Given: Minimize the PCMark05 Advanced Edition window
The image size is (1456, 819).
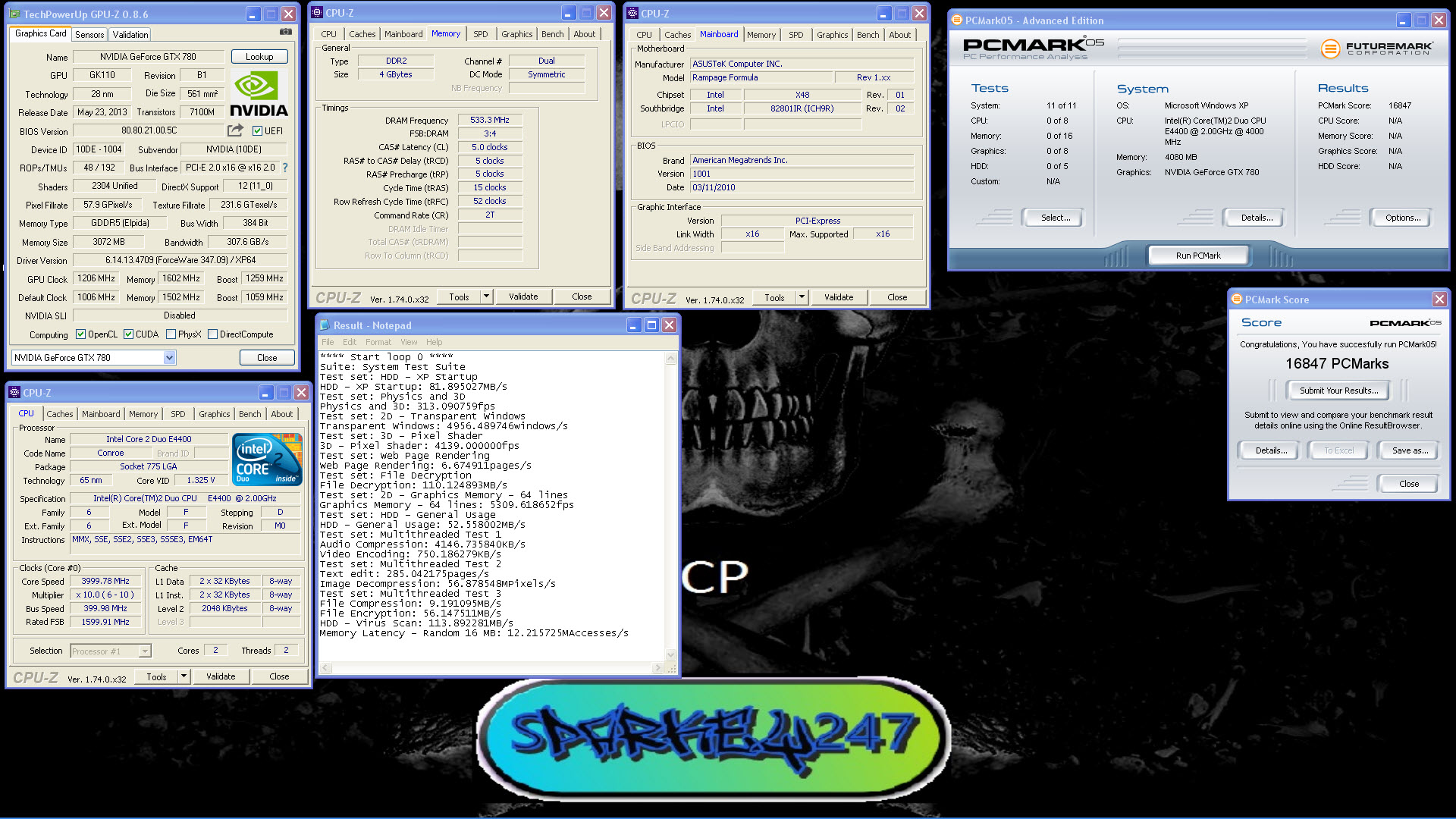Looking at the screenshot, I should (x=1404, y=20).
